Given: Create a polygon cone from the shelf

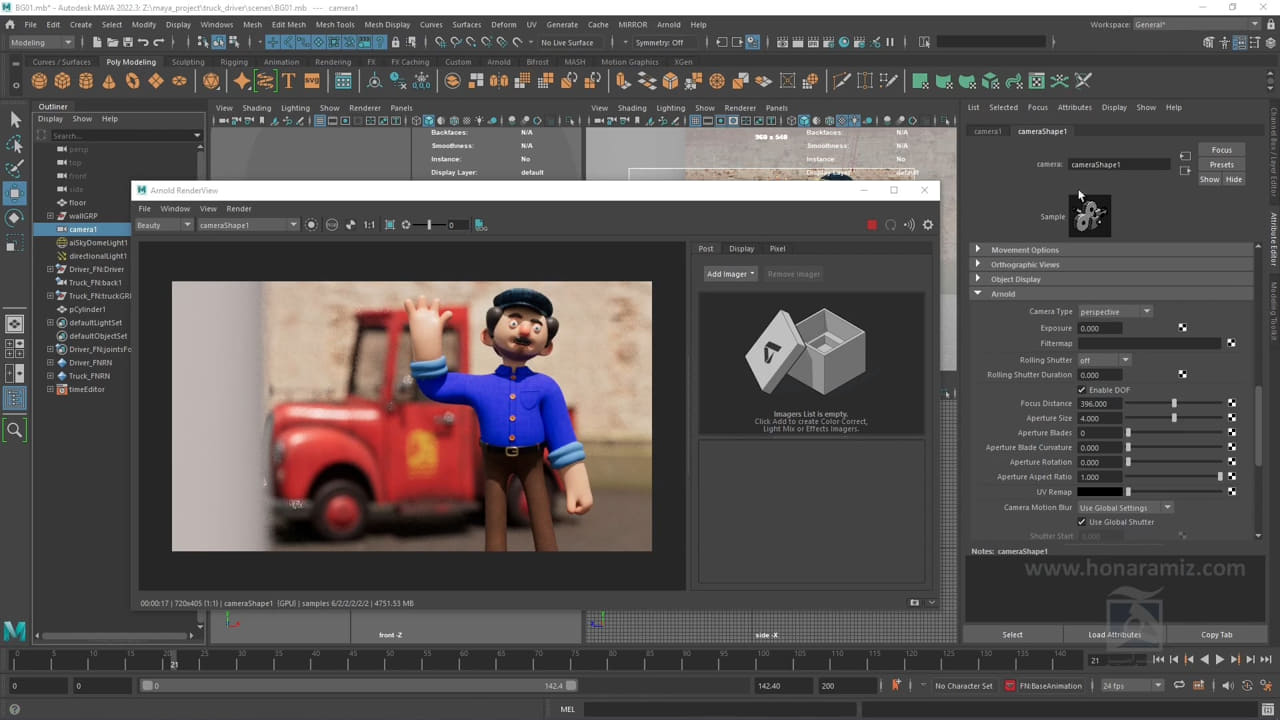Looking at the screenshot, I should pos(109,81).
